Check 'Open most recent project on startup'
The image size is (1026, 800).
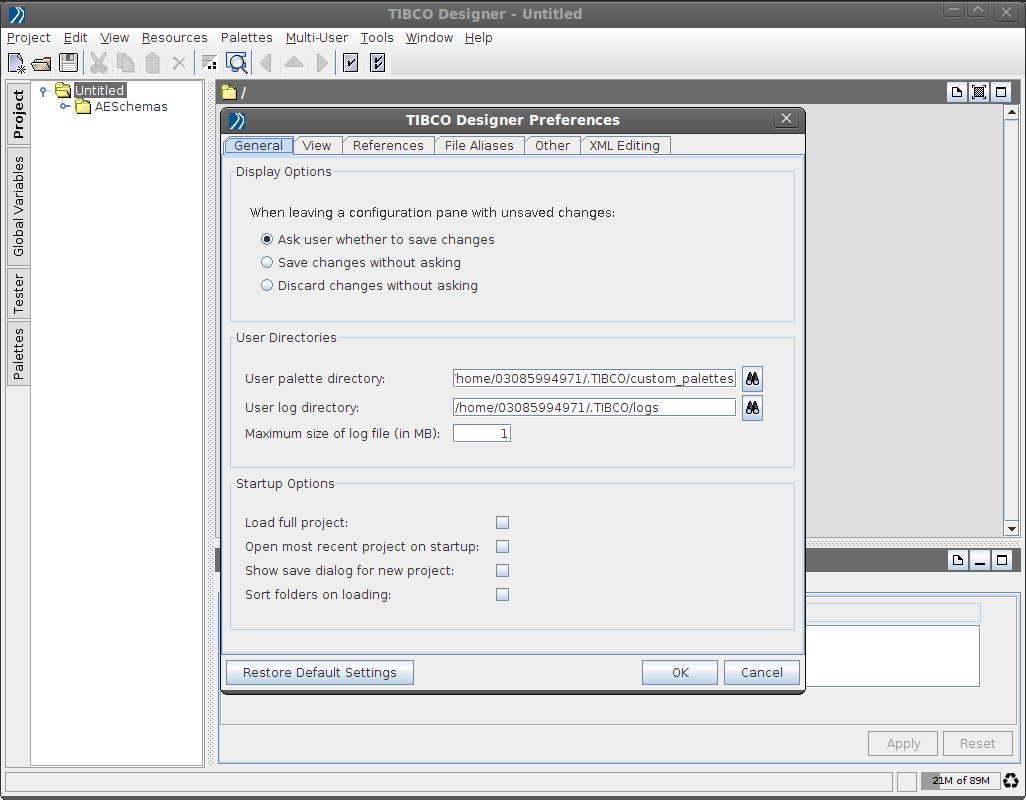pyautogui.click(x=503, y=547)
